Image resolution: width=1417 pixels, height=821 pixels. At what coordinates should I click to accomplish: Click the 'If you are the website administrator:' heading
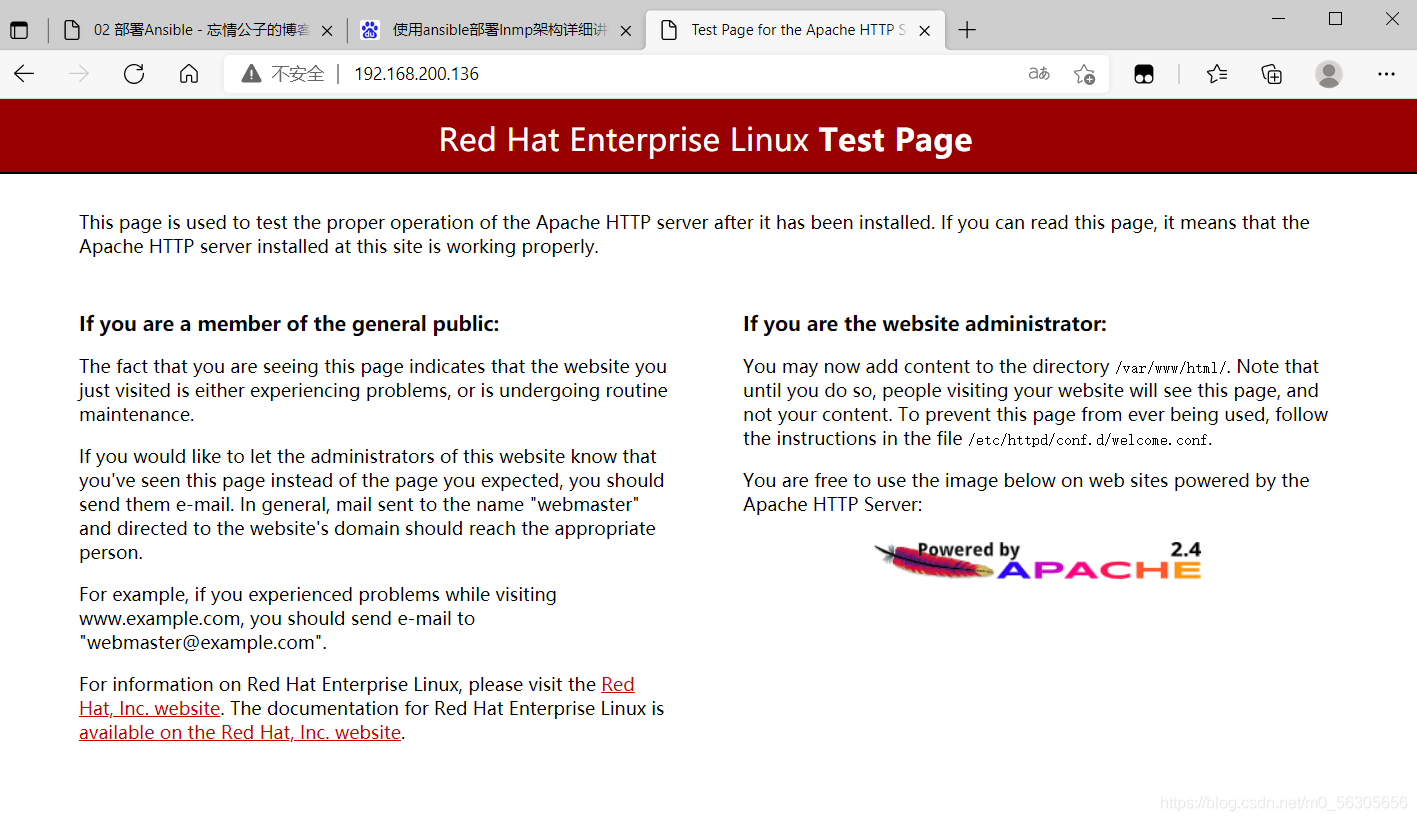pos(925,324)
